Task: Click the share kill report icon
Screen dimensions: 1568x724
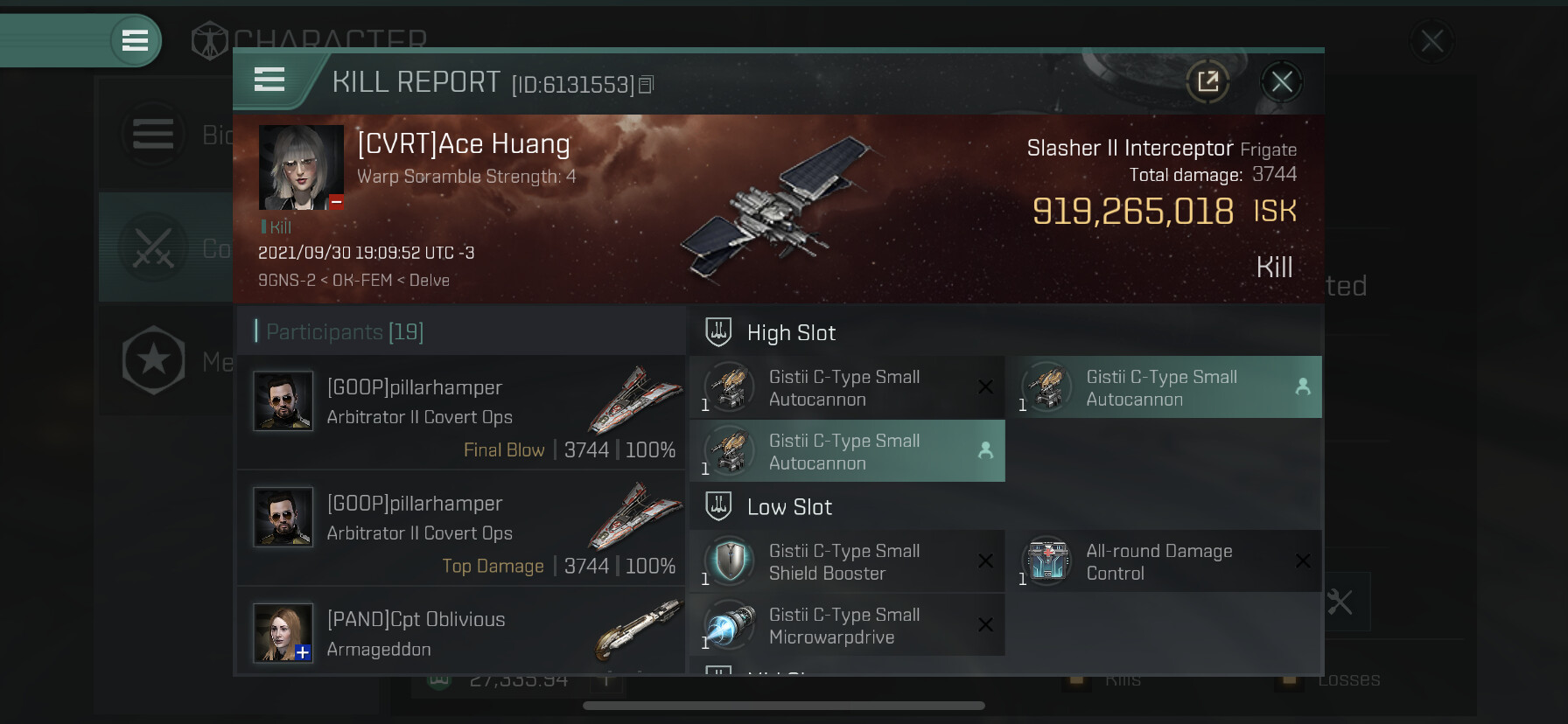Action: 1207,82
